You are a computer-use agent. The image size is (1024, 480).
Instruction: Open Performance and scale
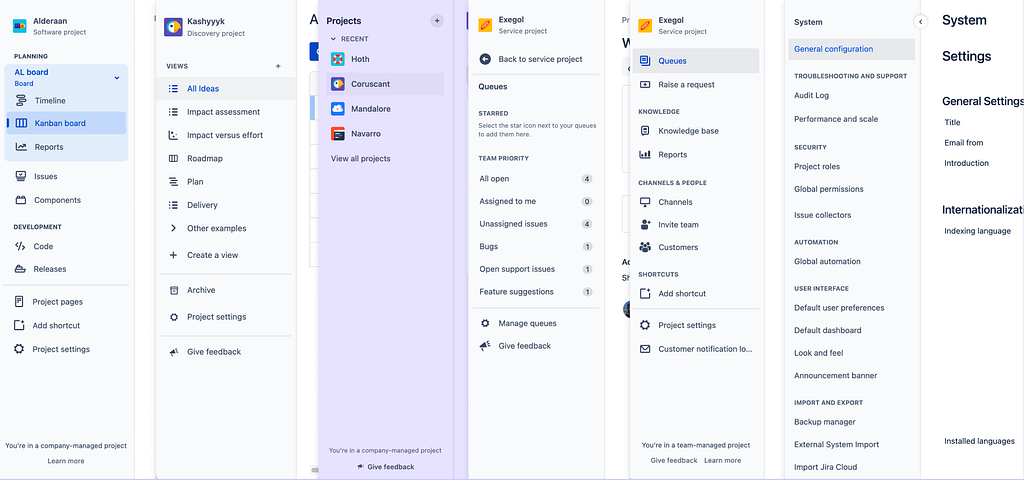pyautogui.click(x=836, y=119)
